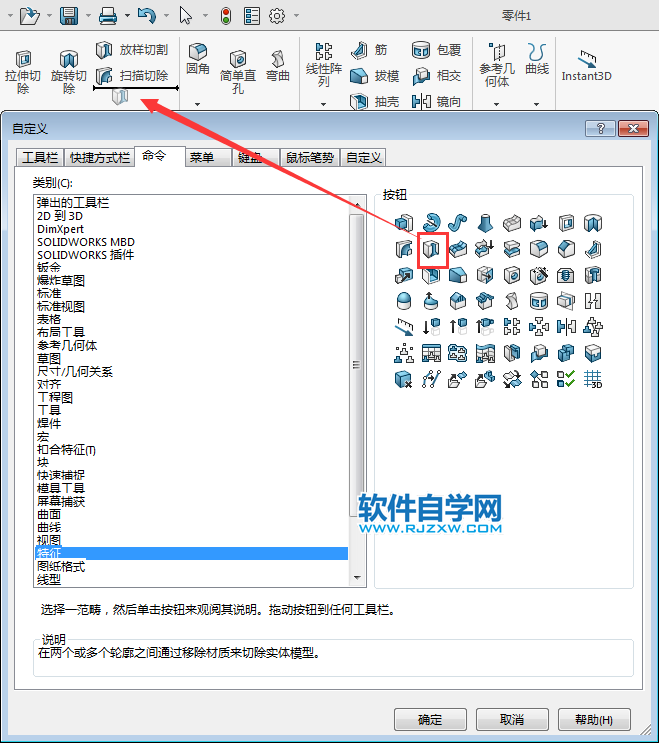659x743 pixels.
Task: Select the Rib button in the grid
Action: click(x=593, y=249)
